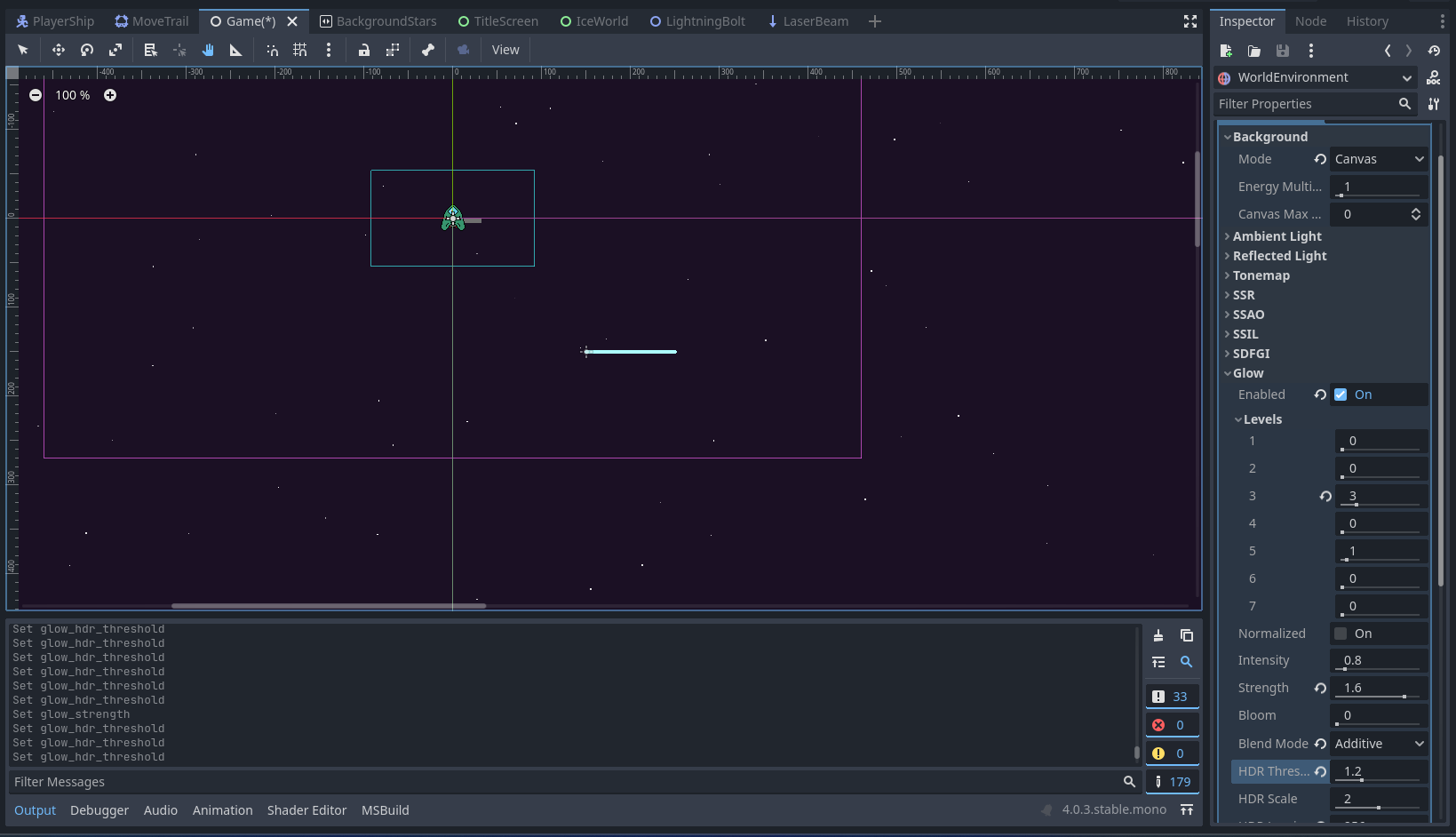Activate the Rotate tool
This screenshot has width=1456, height=837.
point(86,50)
